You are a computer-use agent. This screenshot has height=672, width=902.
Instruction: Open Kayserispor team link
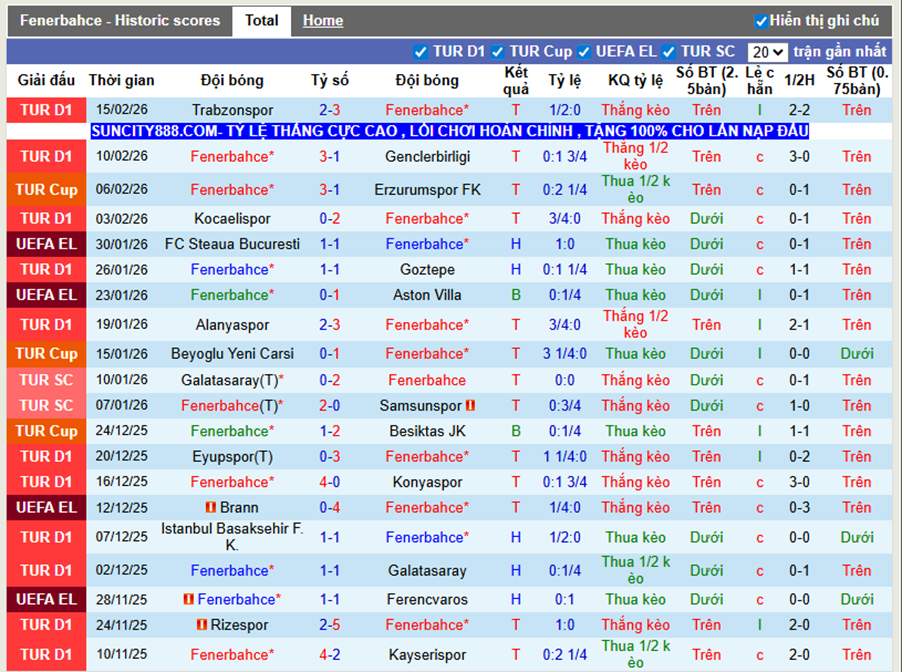[x=427, y=655]
